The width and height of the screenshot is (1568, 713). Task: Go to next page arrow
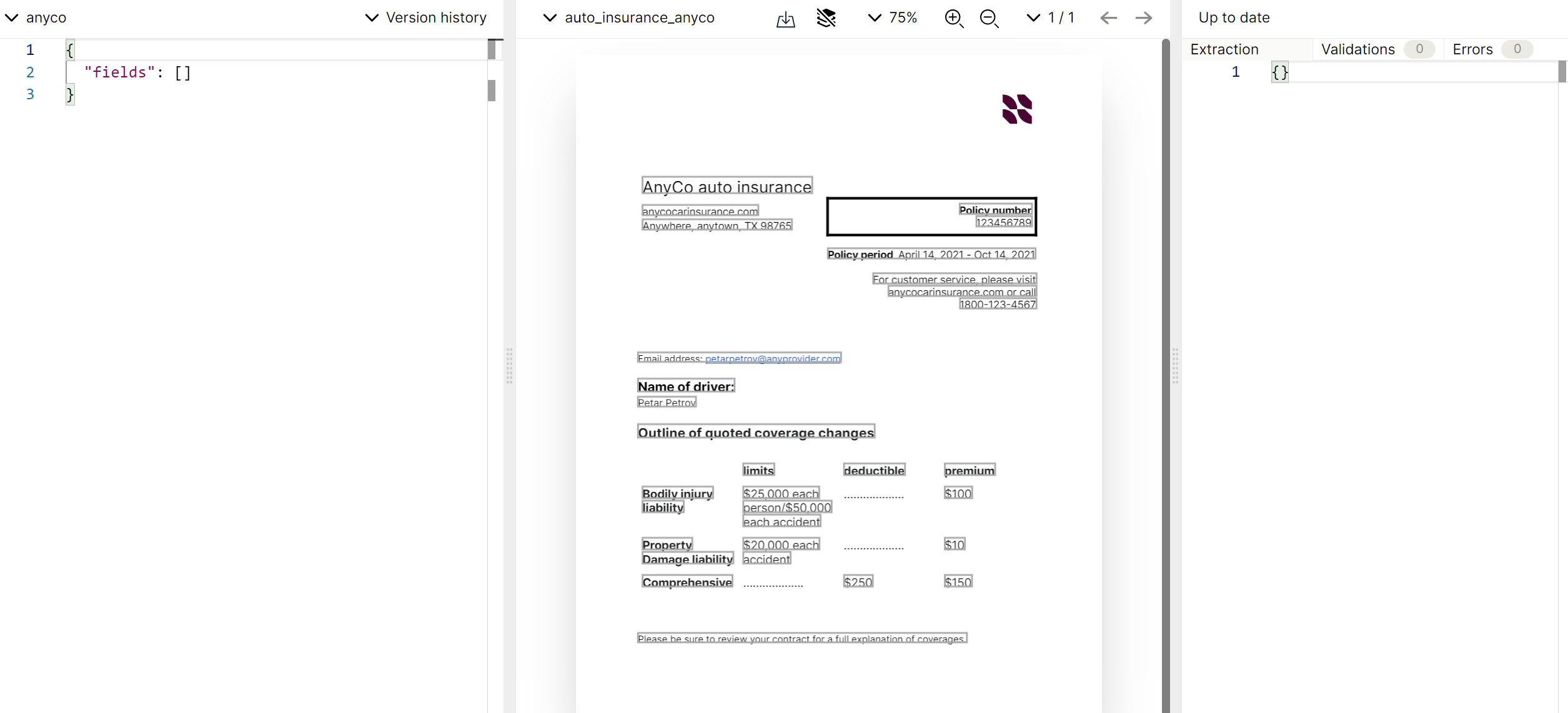tap(1143, 18)
